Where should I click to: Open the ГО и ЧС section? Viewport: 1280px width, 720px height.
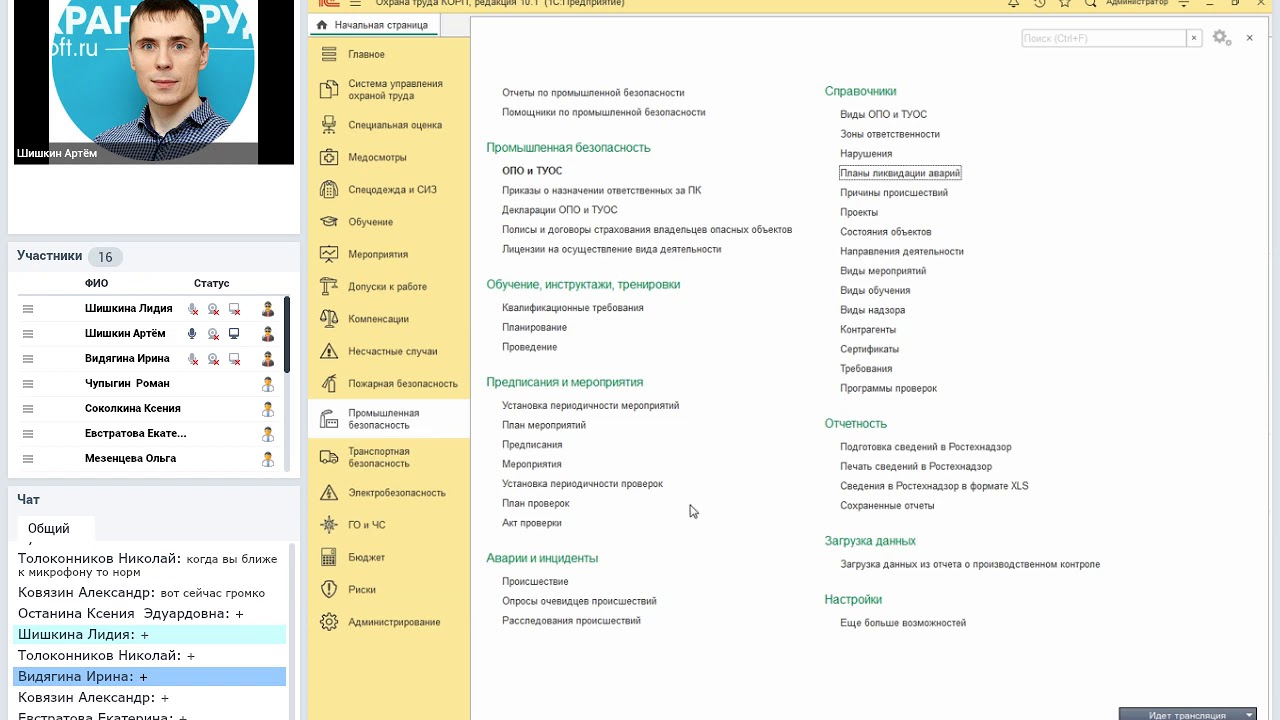pyautogui.click(x=389, y=524)
